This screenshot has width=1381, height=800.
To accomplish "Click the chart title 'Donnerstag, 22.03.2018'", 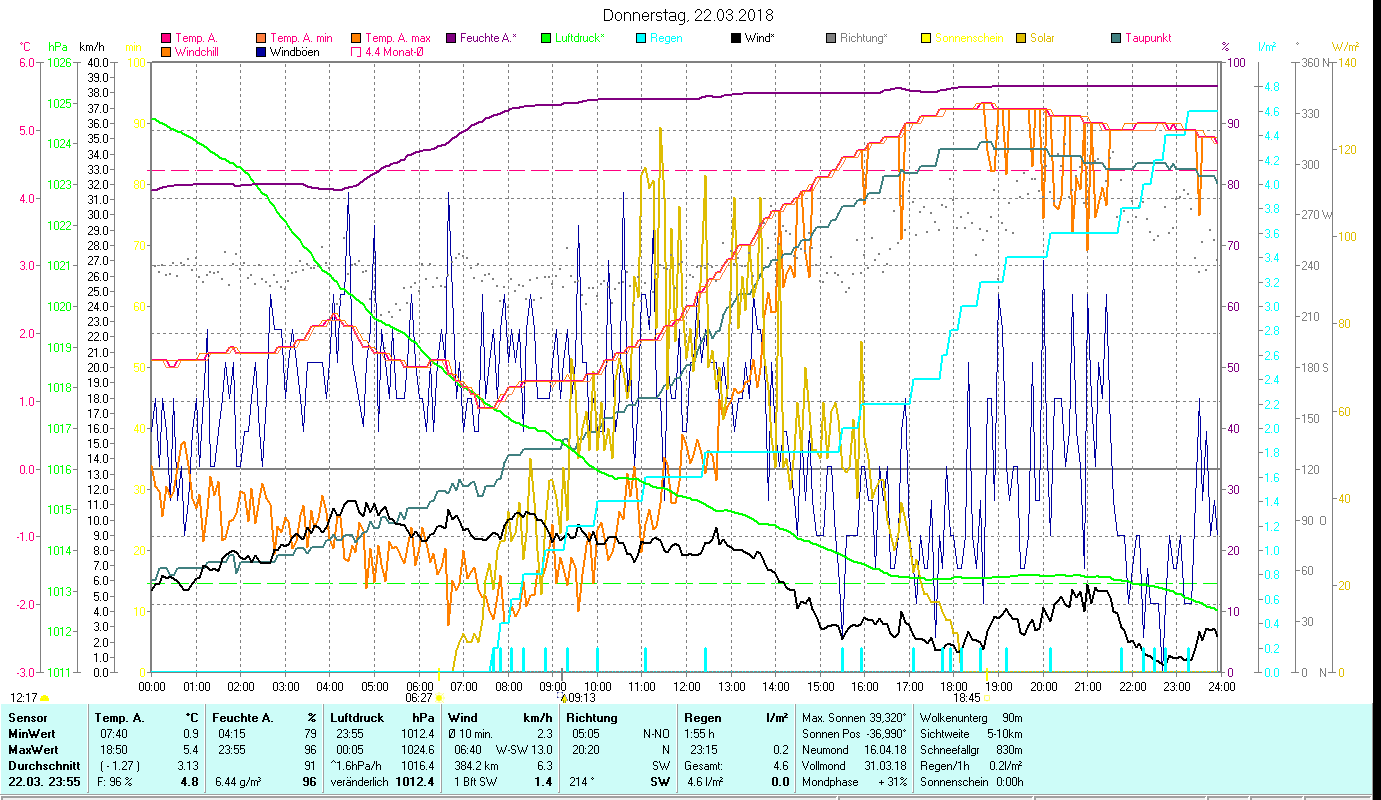I will tap(689, 15).
